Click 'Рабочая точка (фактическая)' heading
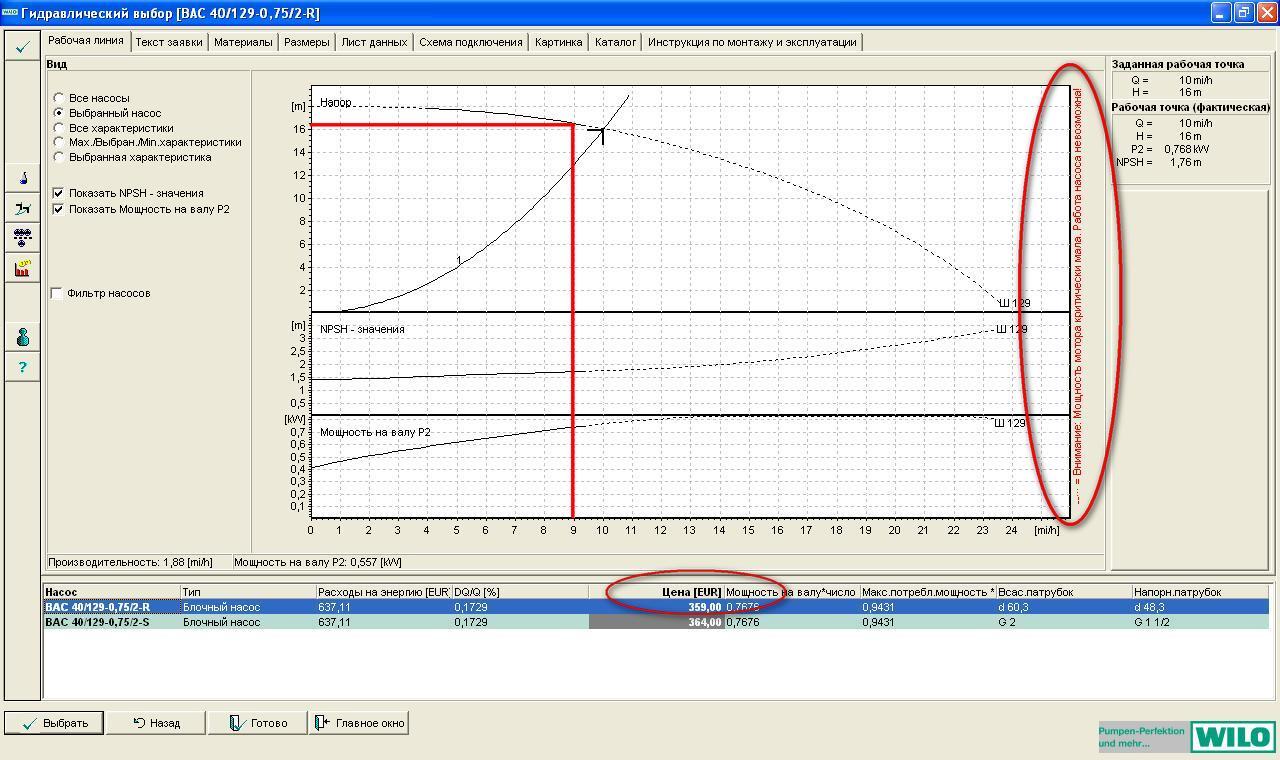Screen dimensions: 1280x760 1191,107
